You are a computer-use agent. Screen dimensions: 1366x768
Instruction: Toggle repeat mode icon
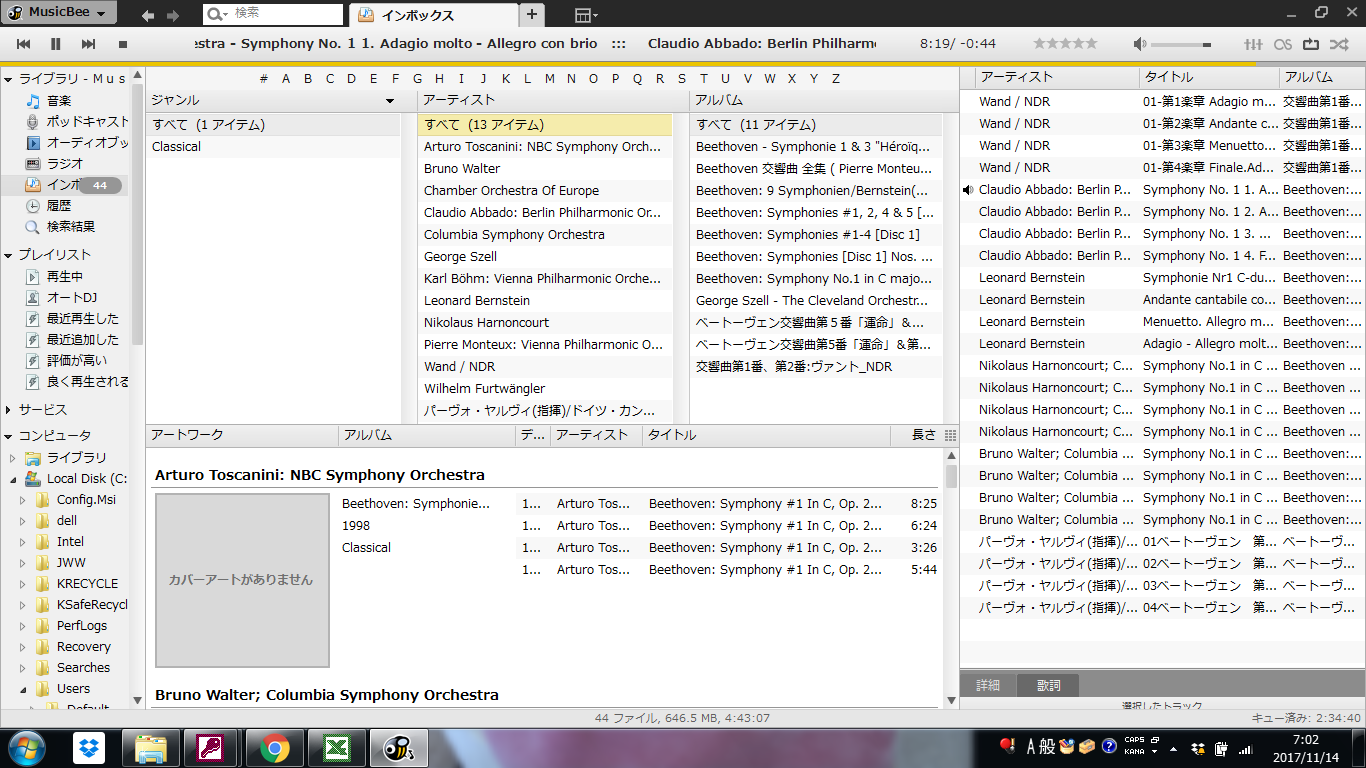(1311, 44)
